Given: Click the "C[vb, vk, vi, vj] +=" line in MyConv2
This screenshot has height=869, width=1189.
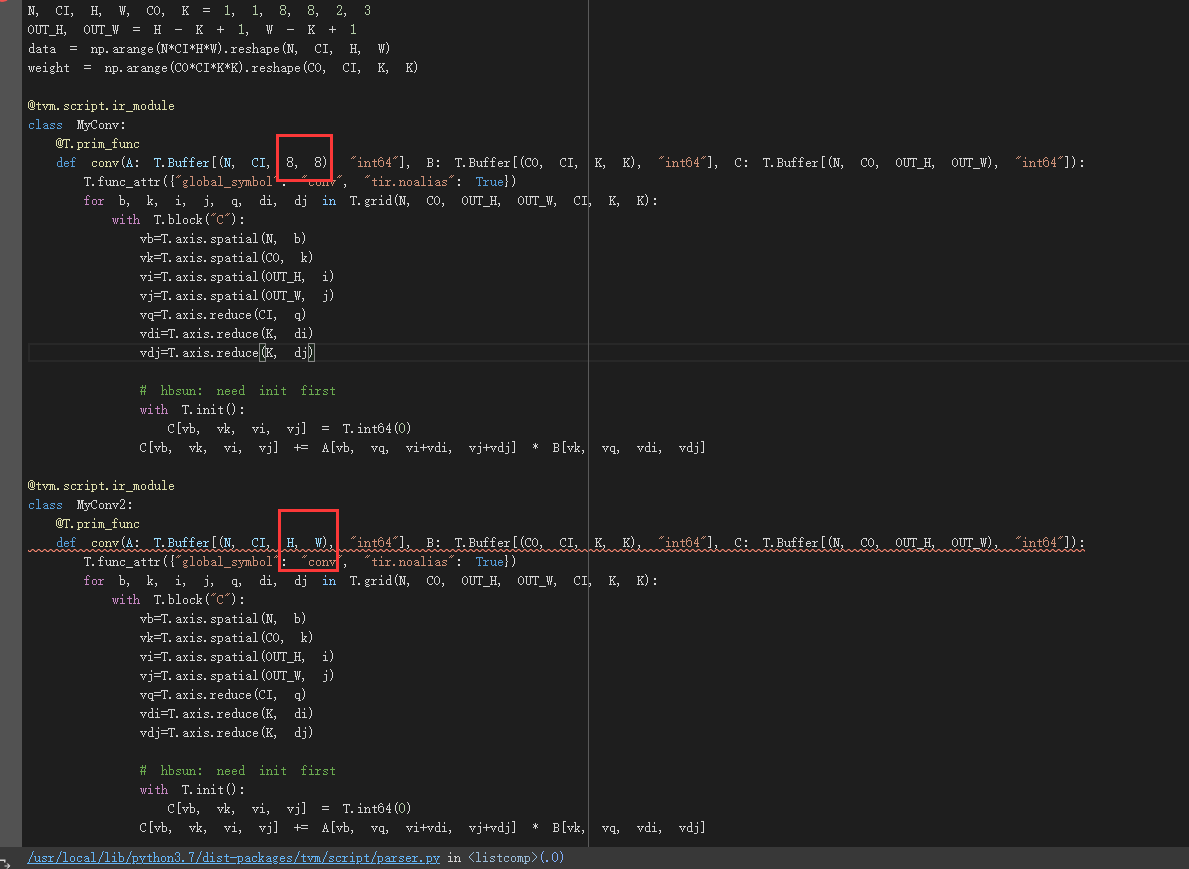Looking at the screenshot, I should coord(422,827).
